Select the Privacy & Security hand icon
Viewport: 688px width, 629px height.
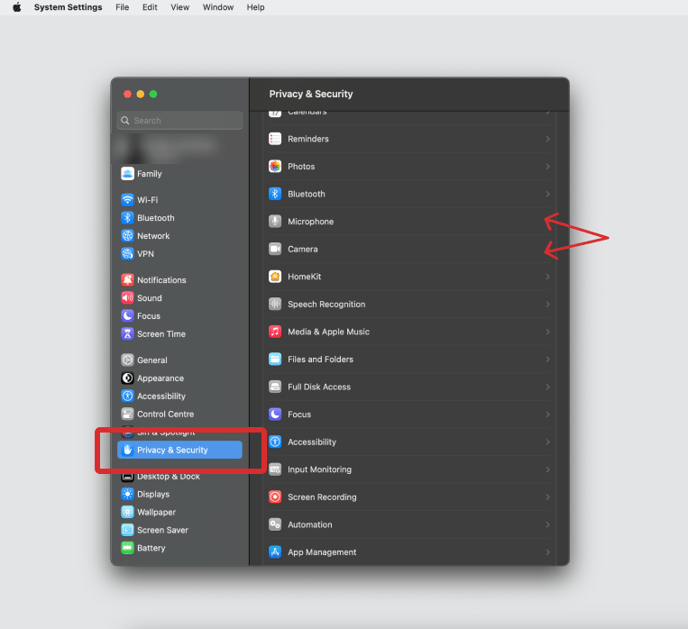127,450
